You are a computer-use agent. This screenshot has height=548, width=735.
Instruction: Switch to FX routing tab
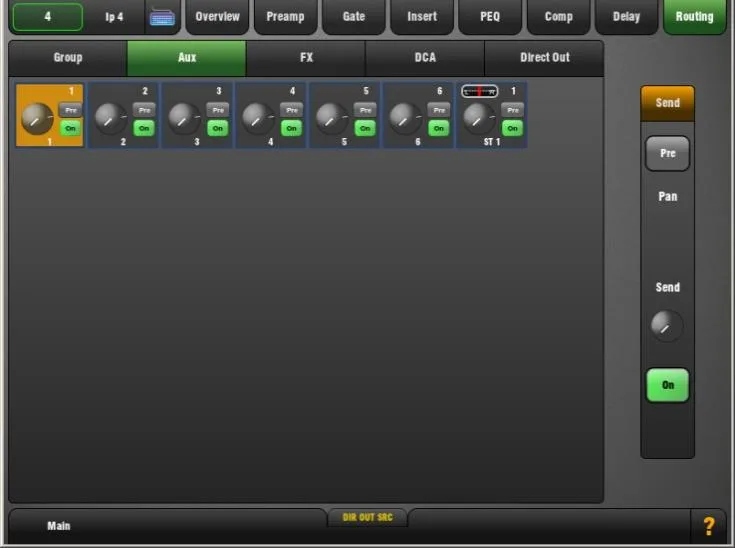pyautogui.click(x=306, y=58)
